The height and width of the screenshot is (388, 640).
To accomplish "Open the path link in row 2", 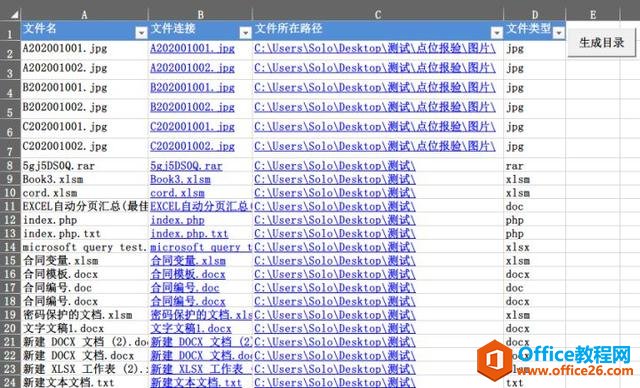I will [x=375, y=49].
